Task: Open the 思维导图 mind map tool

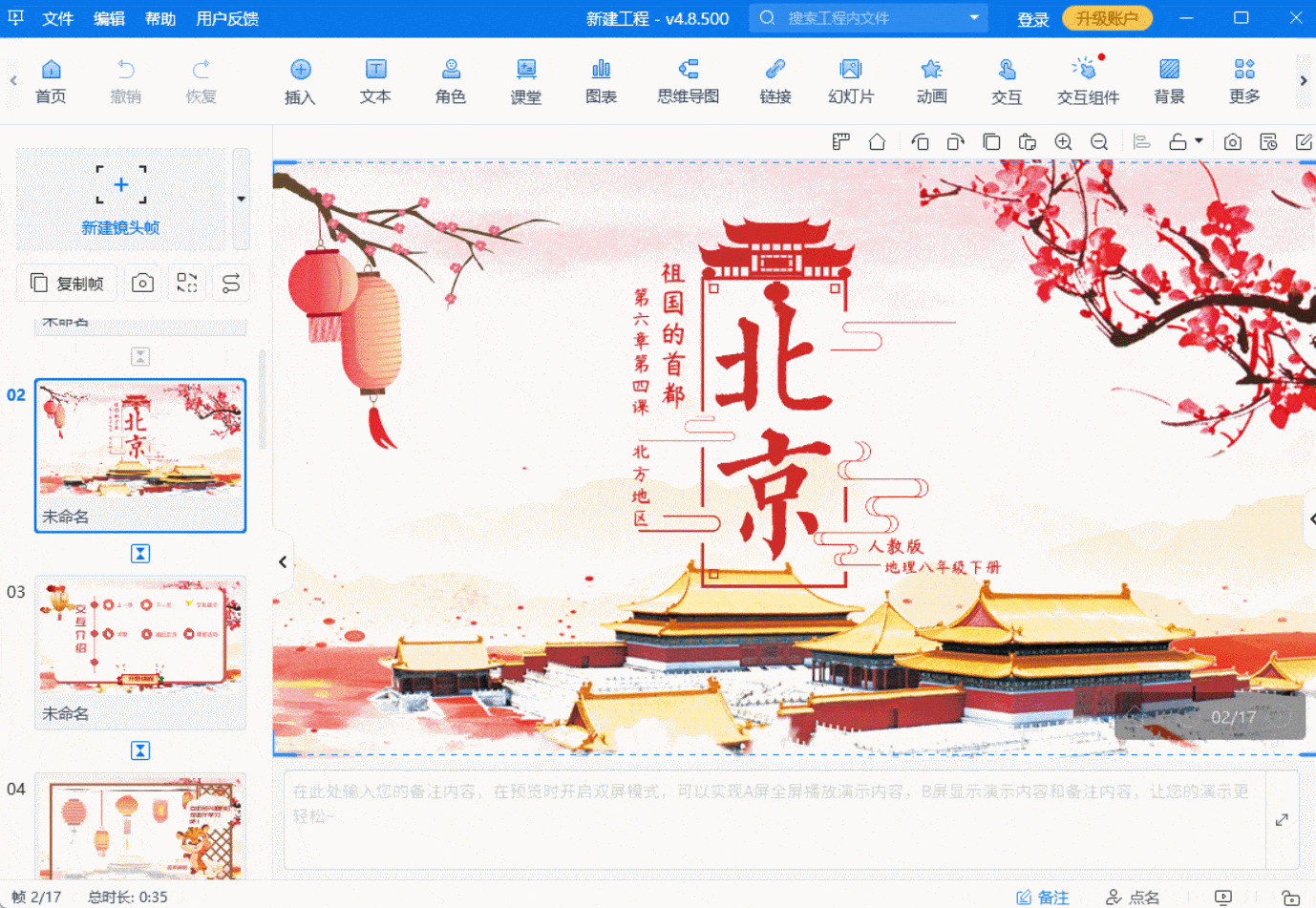Action: tap(688, 81)
